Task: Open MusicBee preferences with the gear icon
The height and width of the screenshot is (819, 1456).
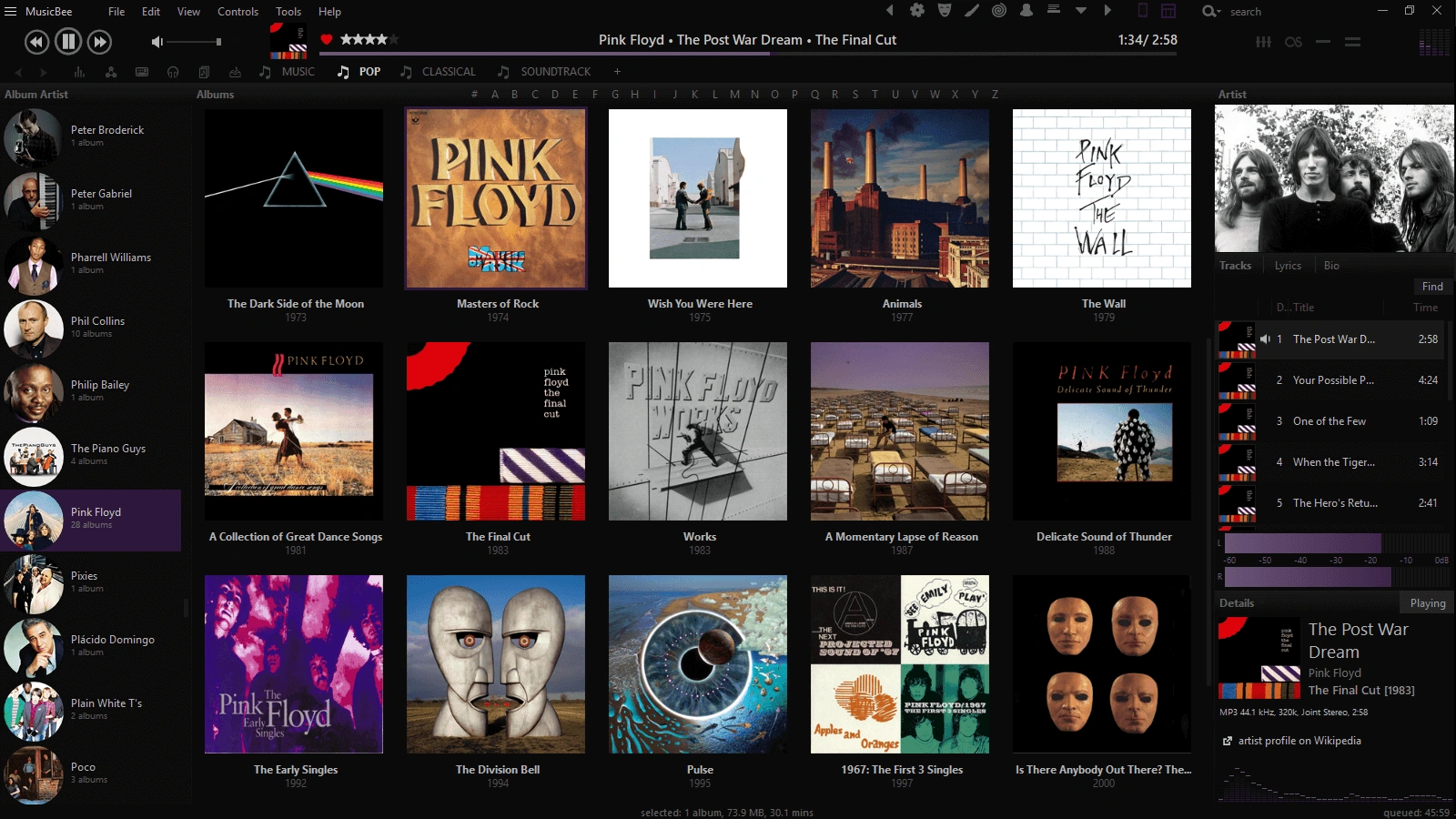Action: pos(917,10)
